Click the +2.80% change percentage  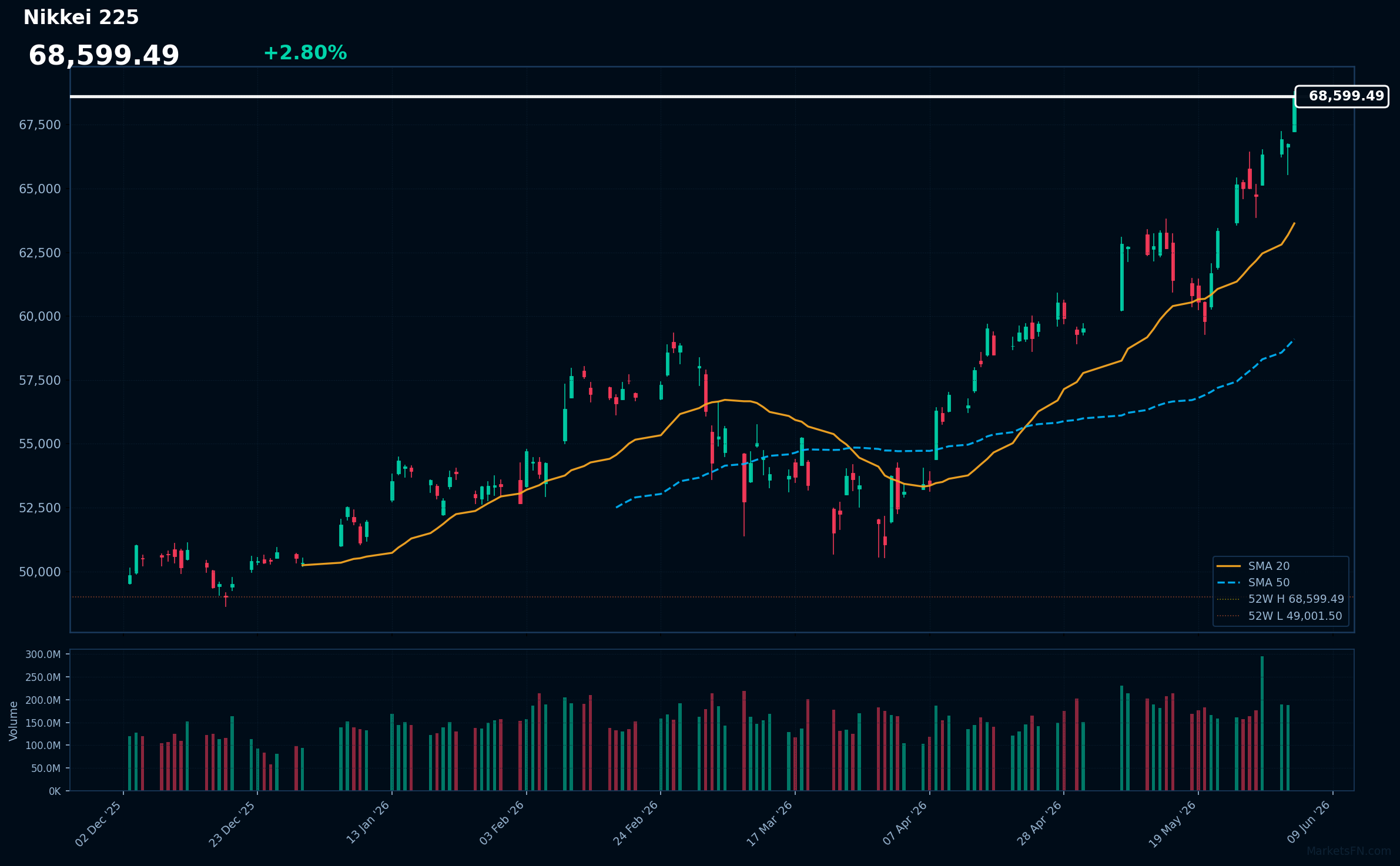point(305,53)
